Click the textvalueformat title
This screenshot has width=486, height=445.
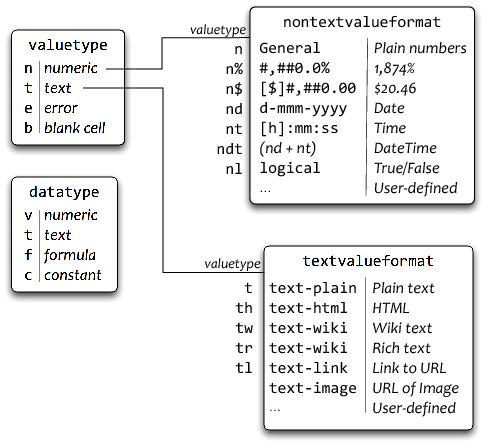click(368, 261)
